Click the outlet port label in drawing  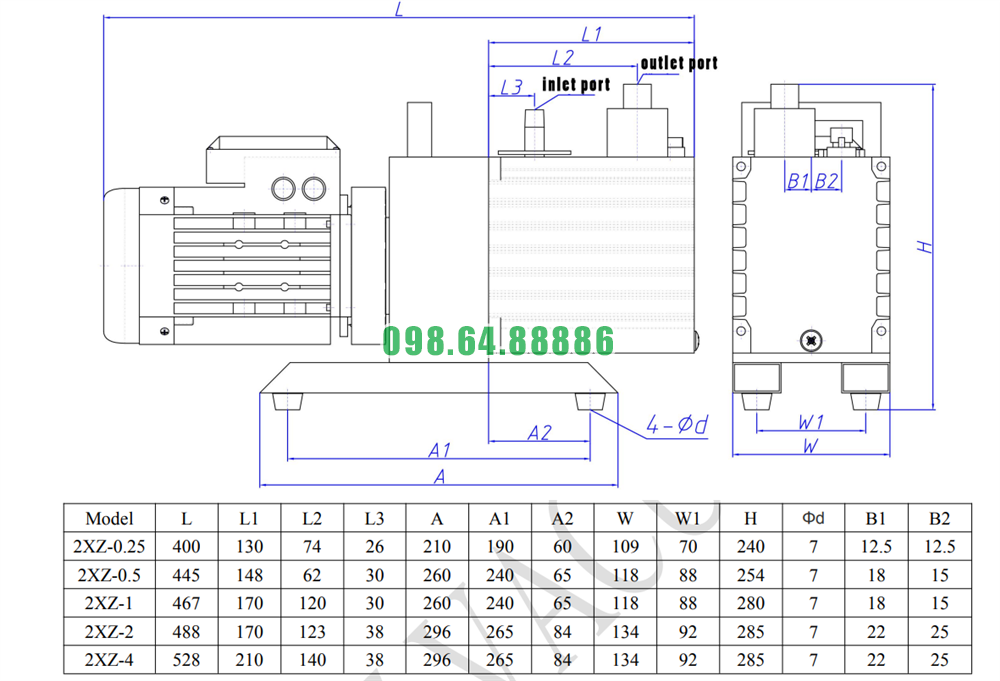click(679, 63)
